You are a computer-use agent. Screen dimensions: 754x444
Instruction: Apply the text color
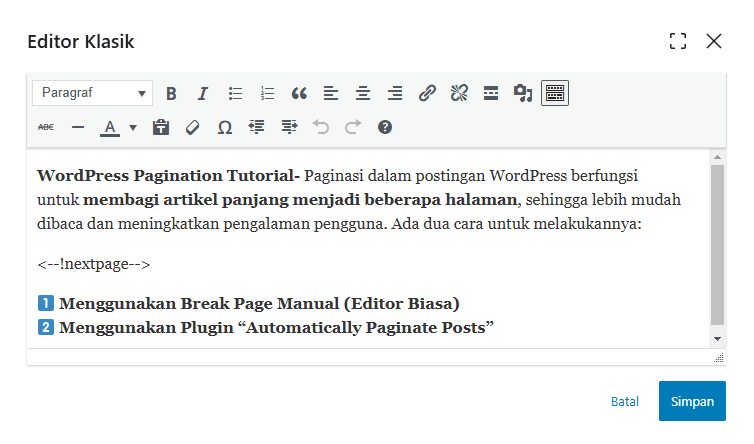pyautogui.click(x=110, y=127)
